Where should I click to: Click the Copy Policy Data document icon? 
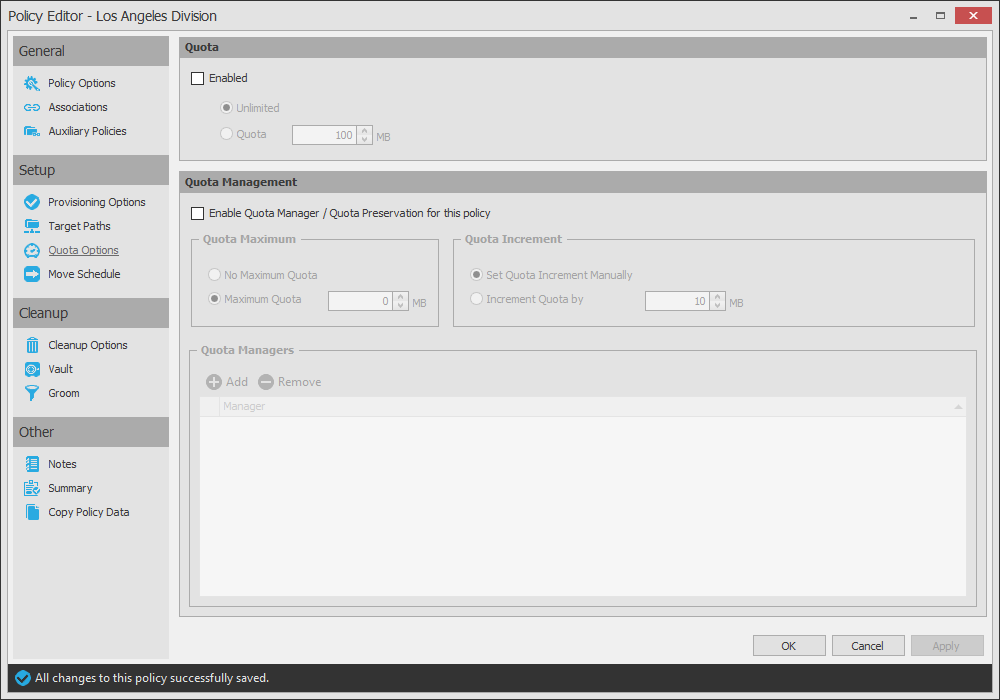(x=32, y=512)
